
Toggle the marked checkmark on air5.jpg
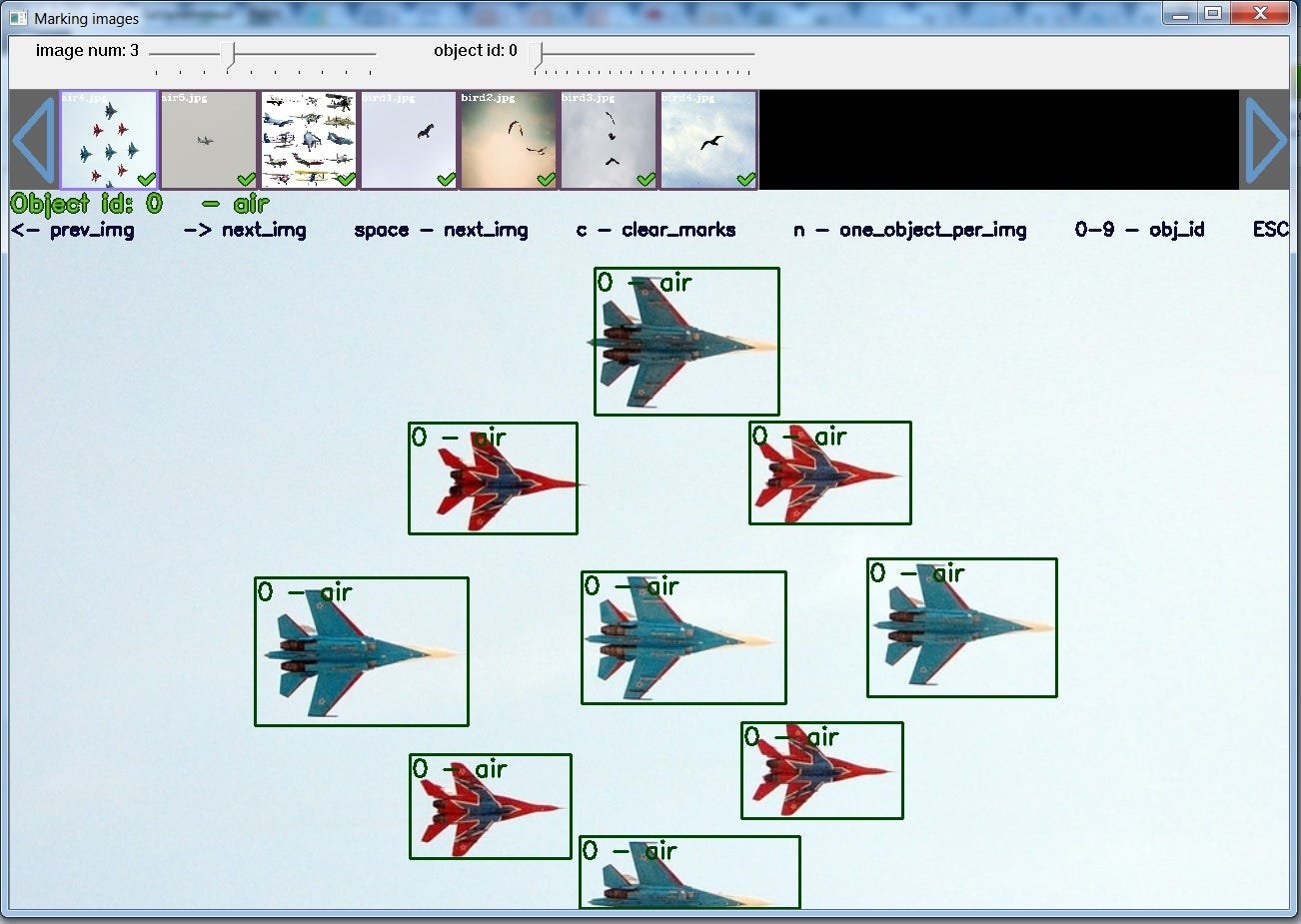[247, 180]
